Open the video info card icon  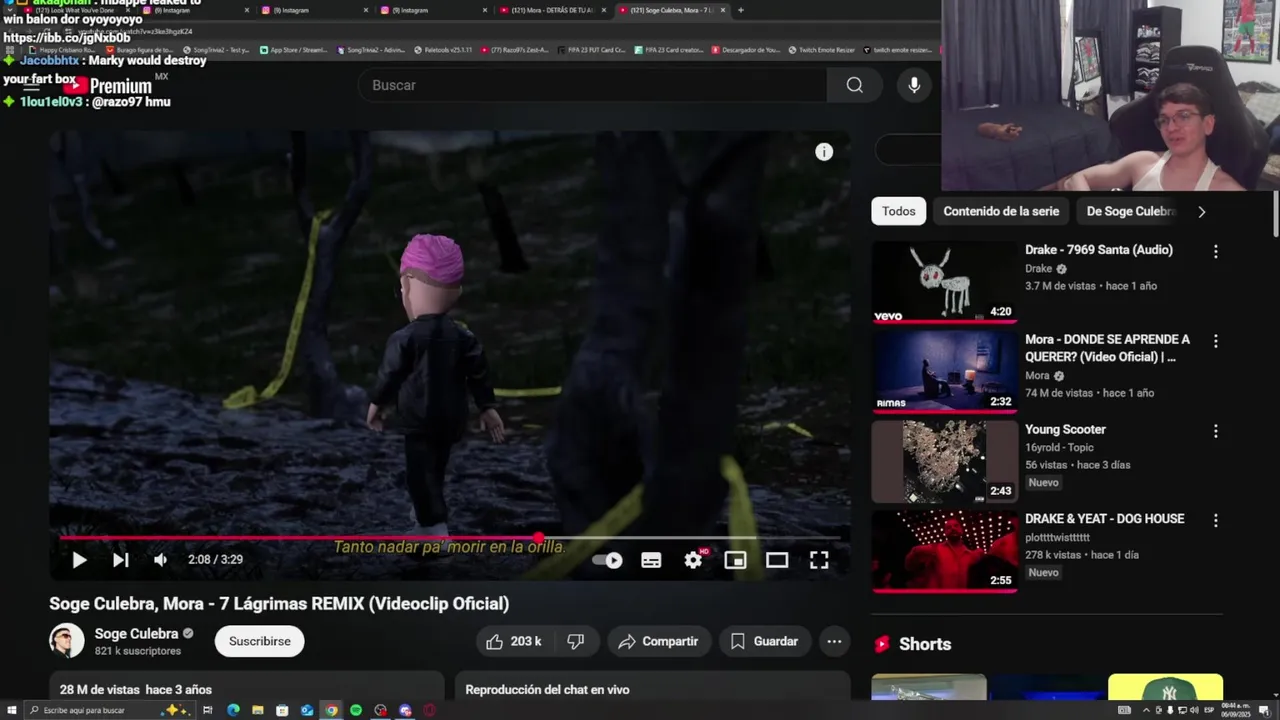824,152
